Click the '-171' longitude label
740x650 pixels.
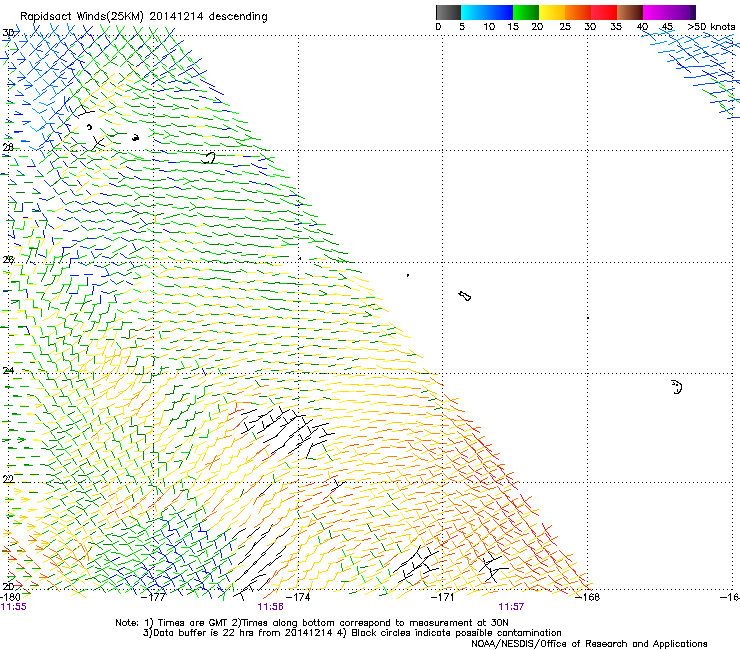point(442,597)
